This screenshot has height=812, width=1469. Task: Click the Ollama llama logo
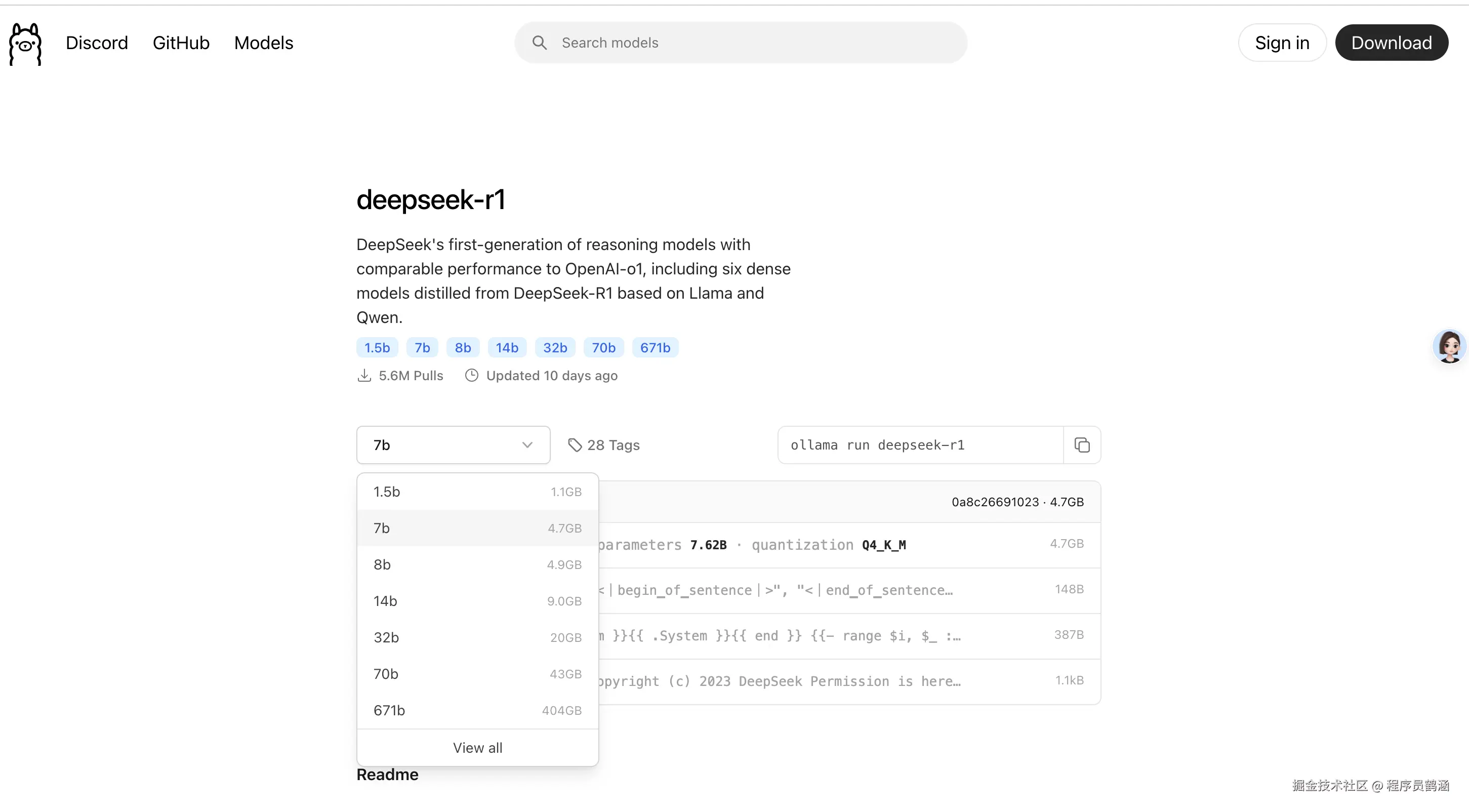[25, 44]
